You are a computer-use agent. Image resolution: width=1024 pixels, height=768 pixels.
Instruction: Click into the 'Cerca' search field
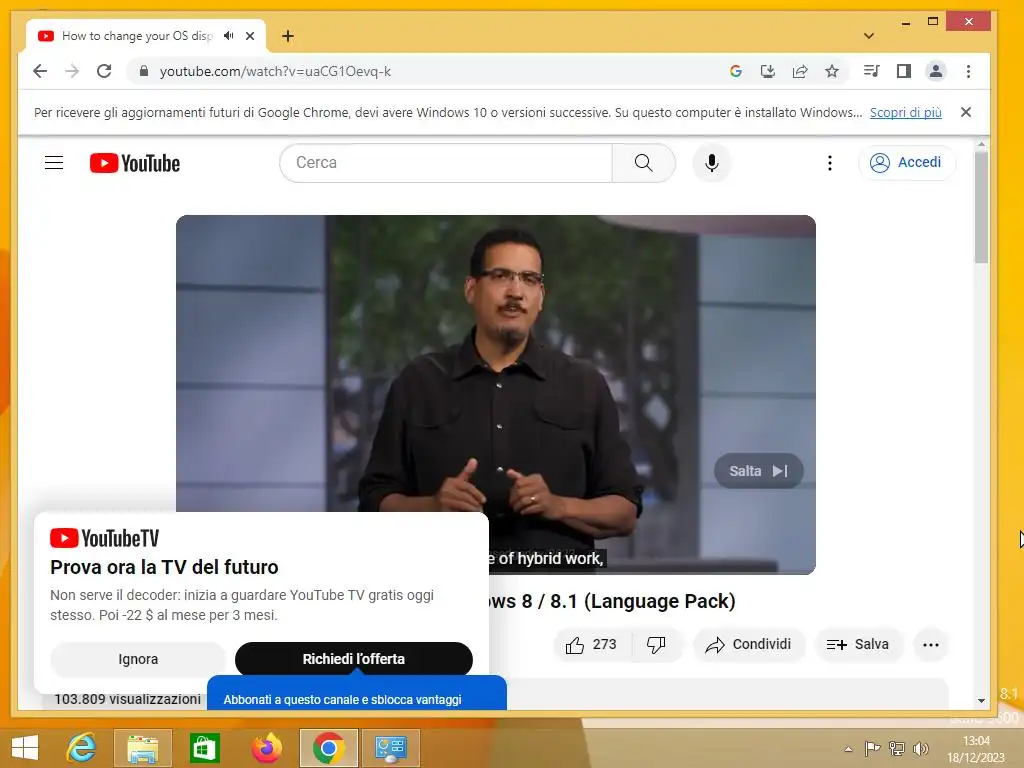(446, 163)
